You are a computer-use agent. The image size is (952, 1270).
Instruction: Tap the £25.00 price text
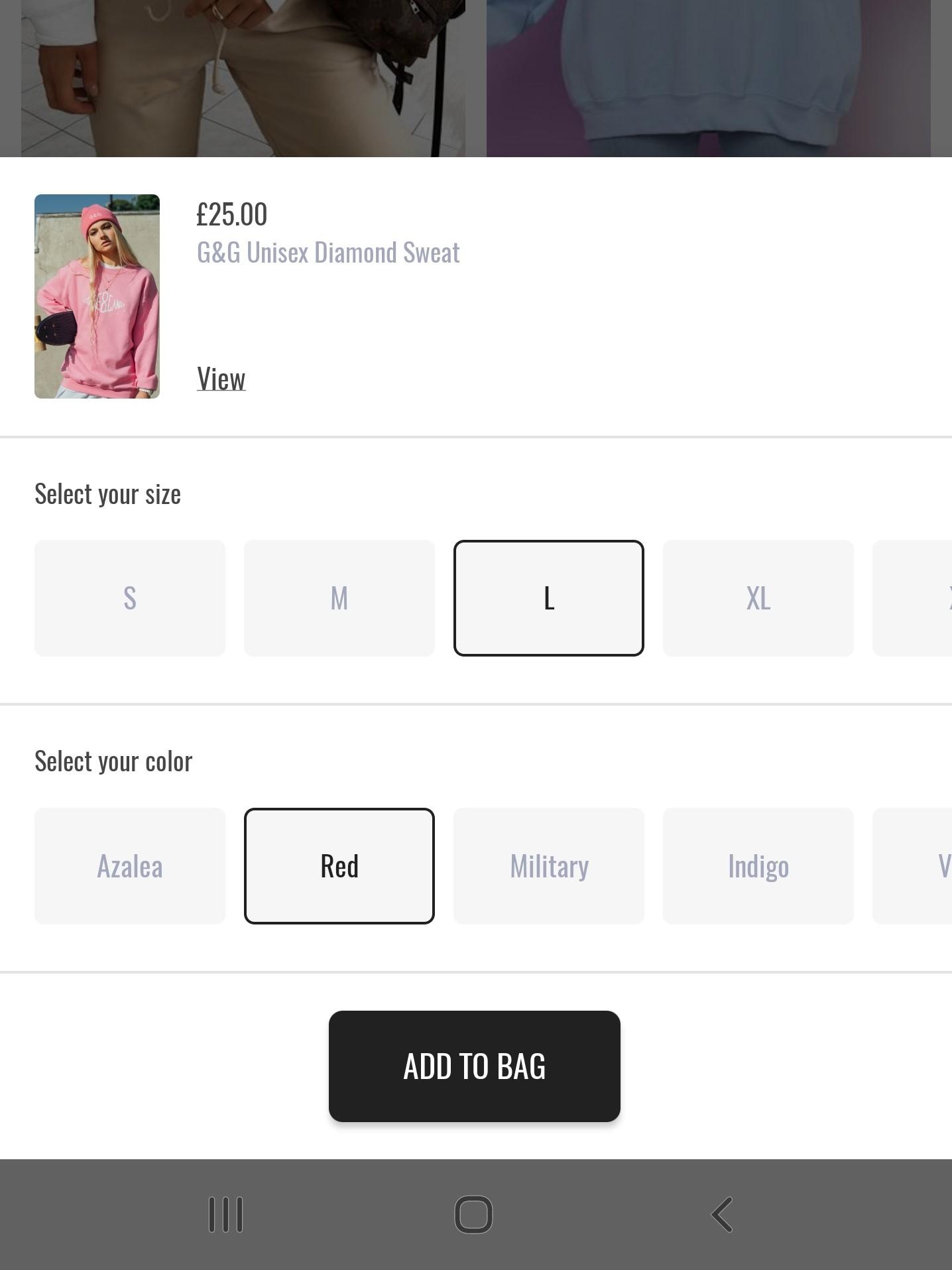coord(232,214)
